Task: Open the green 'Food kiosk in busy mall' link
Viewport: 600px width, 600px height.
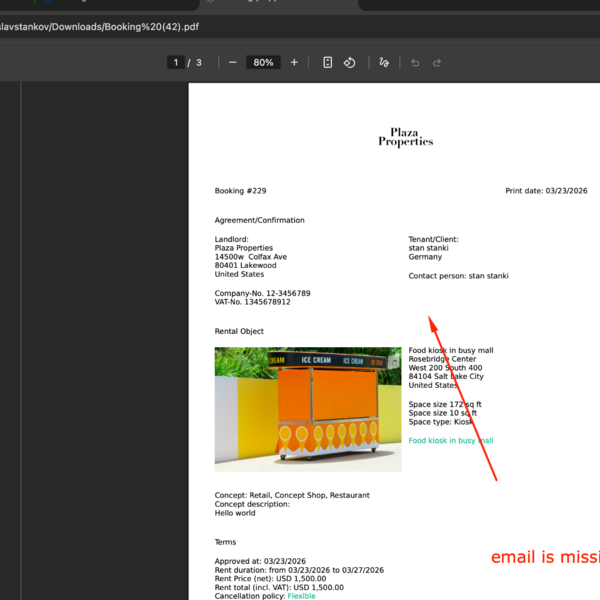Action: pyautogui.click(x=451, y=440)
